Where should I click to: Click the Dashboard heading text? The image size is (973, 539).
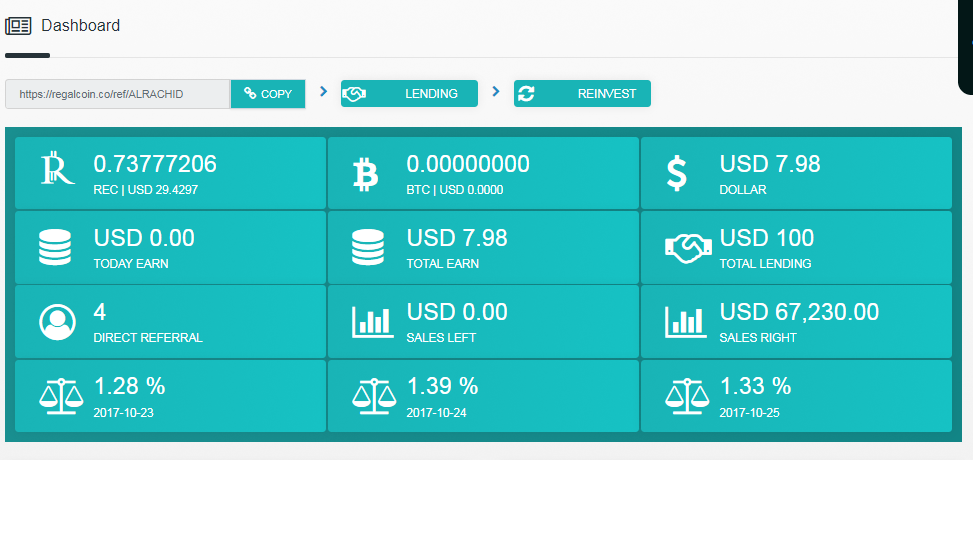pyautogui.click(x=81, y=25)
